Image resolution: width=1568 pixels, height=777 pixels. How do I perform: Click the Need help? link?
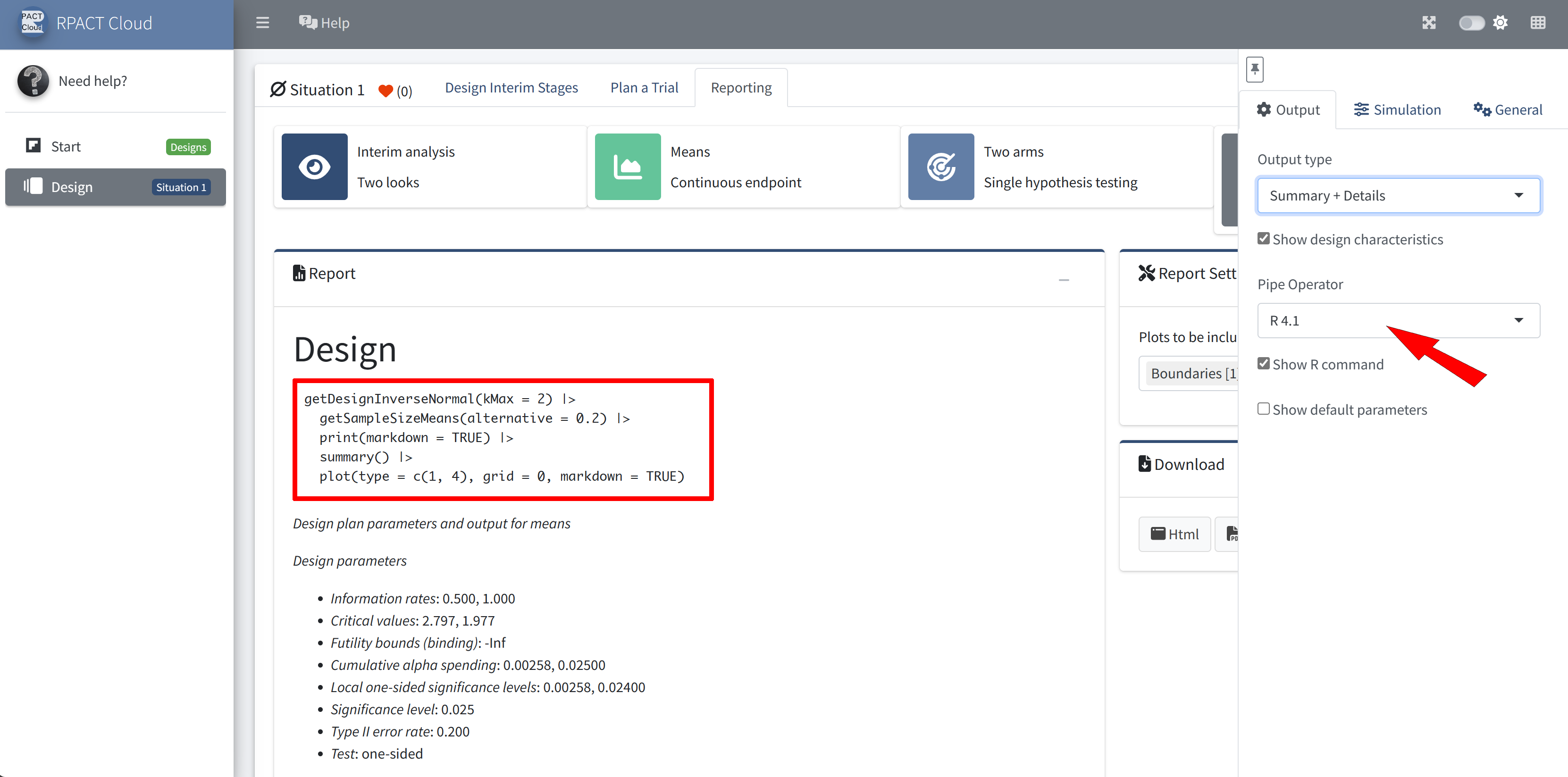click(92, 81)
